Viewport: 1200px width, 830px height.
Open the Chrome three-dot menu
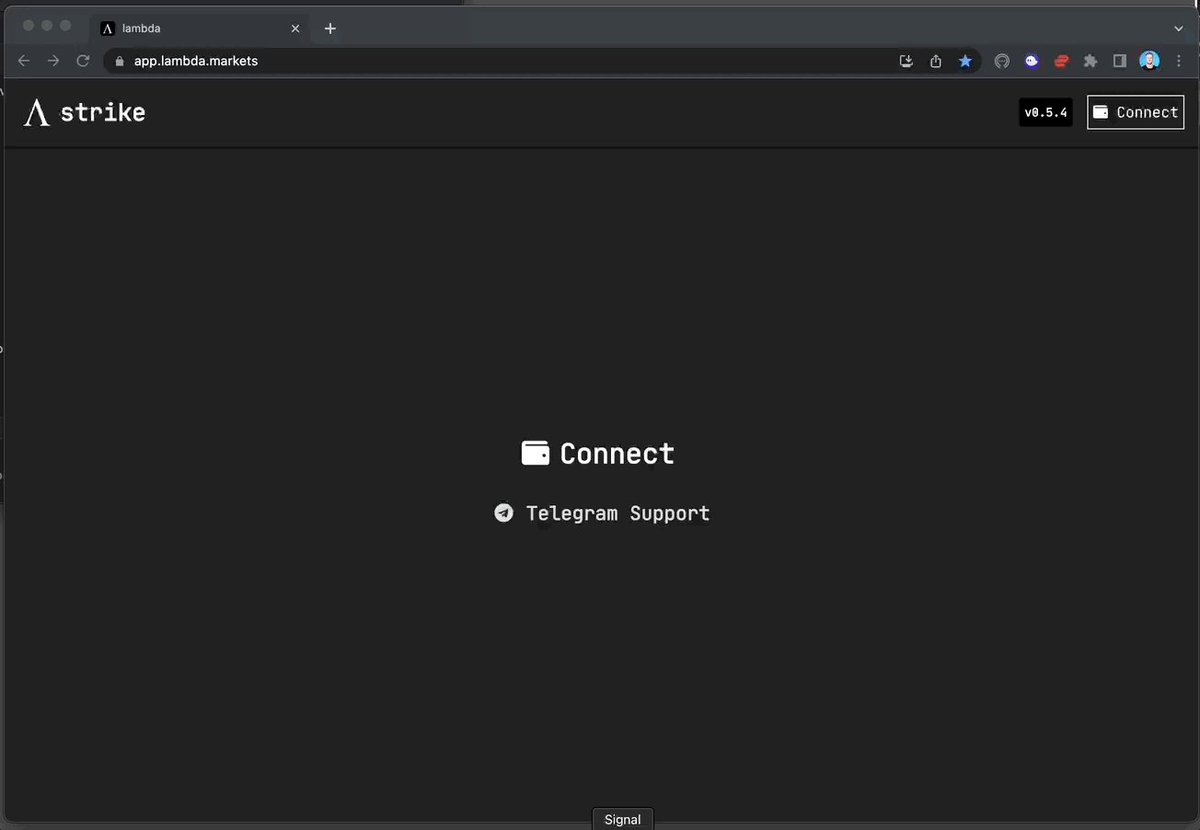[x=1178, y=61]
